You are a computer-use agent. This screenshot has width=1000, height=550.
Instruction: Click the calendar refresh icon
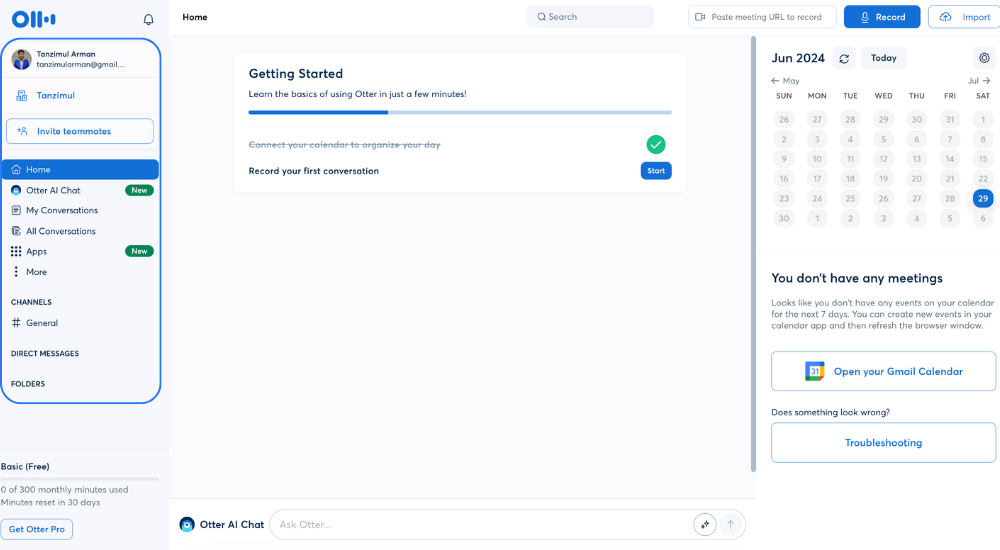pos(844,58)
